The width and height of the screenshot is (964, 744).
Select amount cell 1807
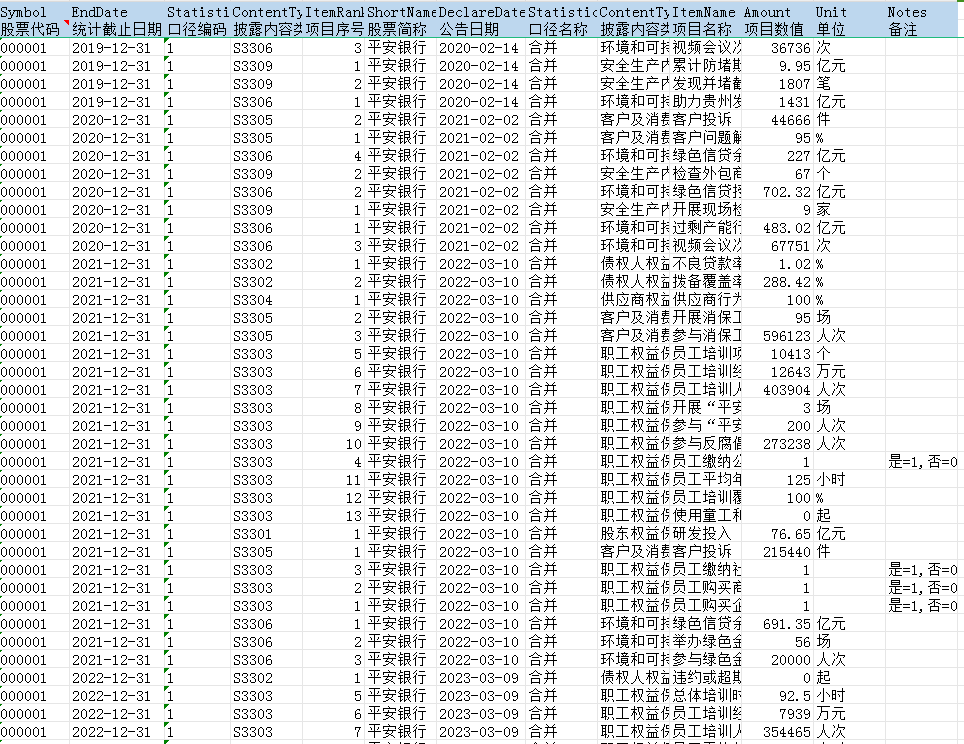coord(778,84)
